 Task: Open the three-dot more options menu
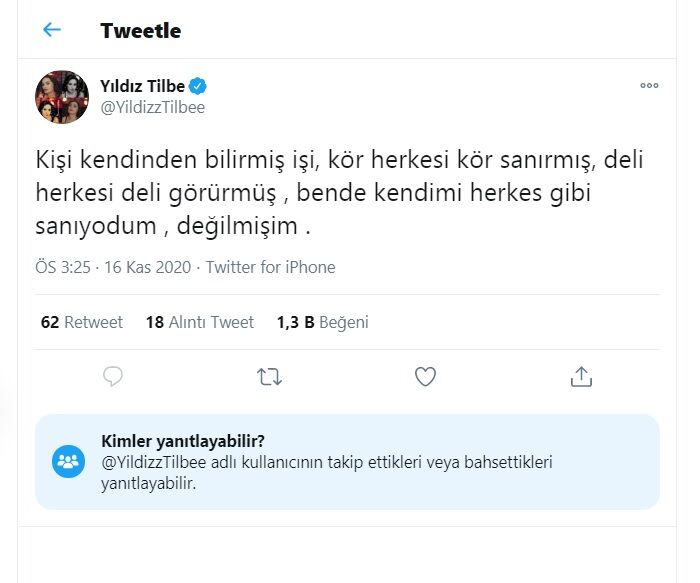pyautogui.click(x=649, y=86)
